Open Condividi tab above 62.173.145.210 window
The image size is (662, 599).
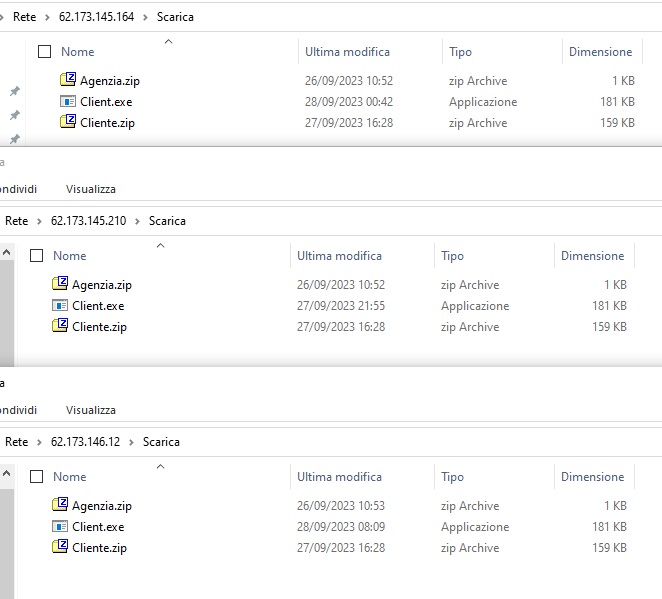[x=18, y=189]
